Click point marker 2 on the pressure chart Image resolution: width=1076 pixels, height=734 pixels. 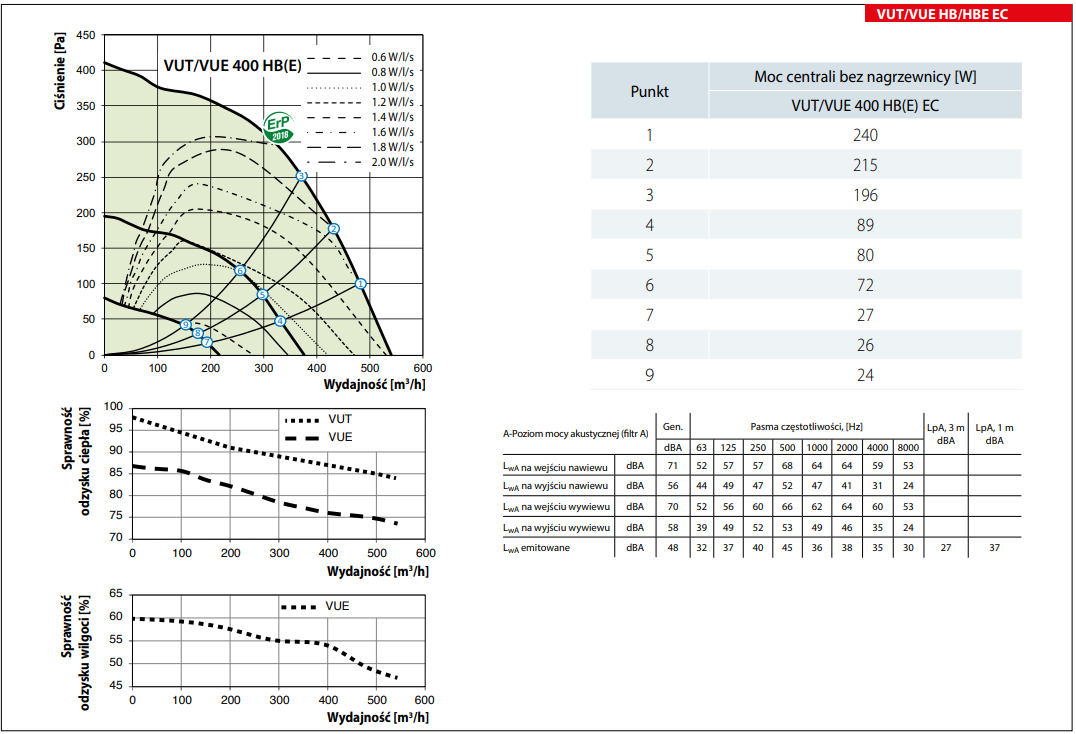click(334, 228)
